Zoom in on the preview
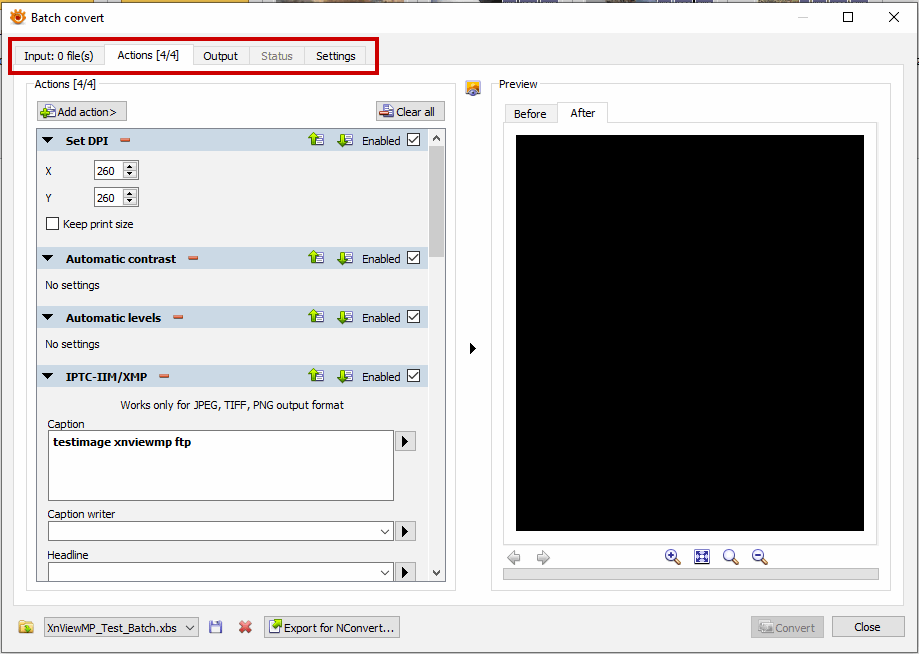This screenshot has width=919, height=654. [673, 557]
